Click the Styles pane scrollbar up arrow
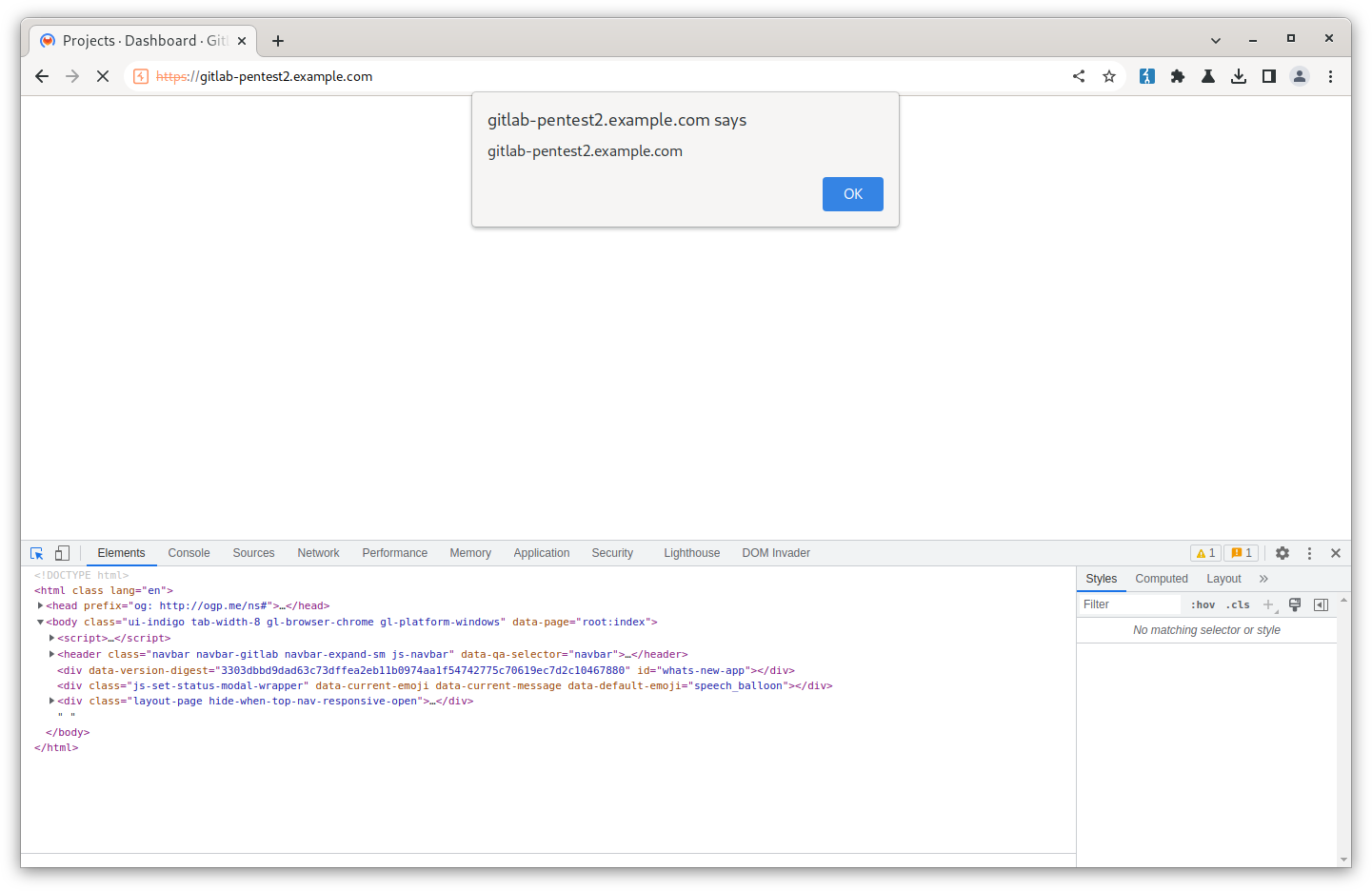 click(x=1343, y=600)
